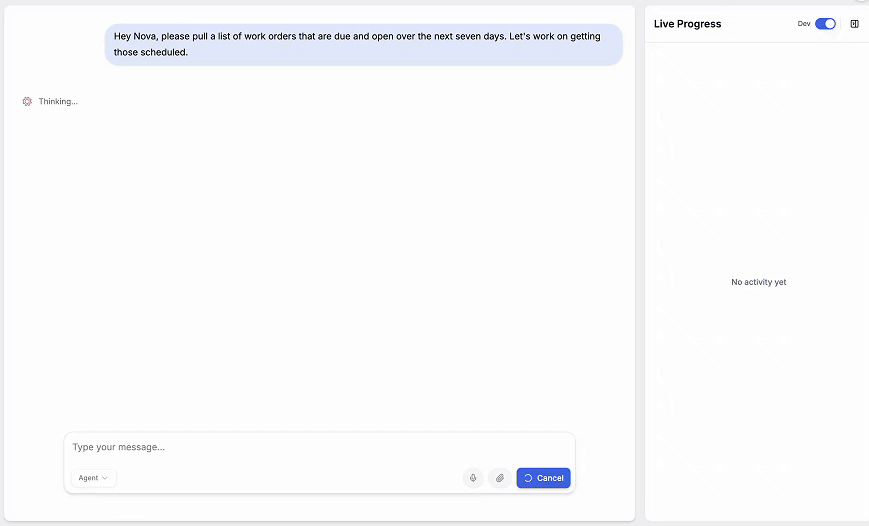Click "those scheduled." line in the message

pyautogui.click(x=151, y=52)
